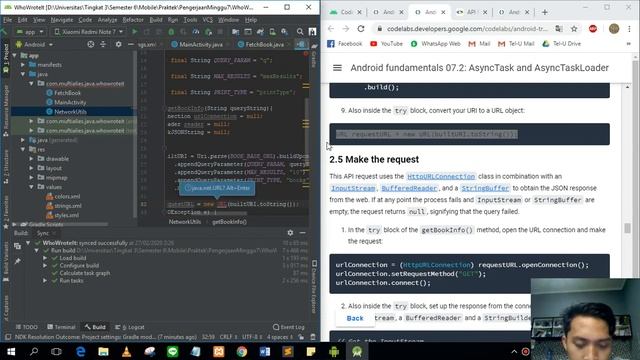This screenshot has width=640, height=360.
Task: Click the Sync tab in Build panel
Action: click(44, 233)
